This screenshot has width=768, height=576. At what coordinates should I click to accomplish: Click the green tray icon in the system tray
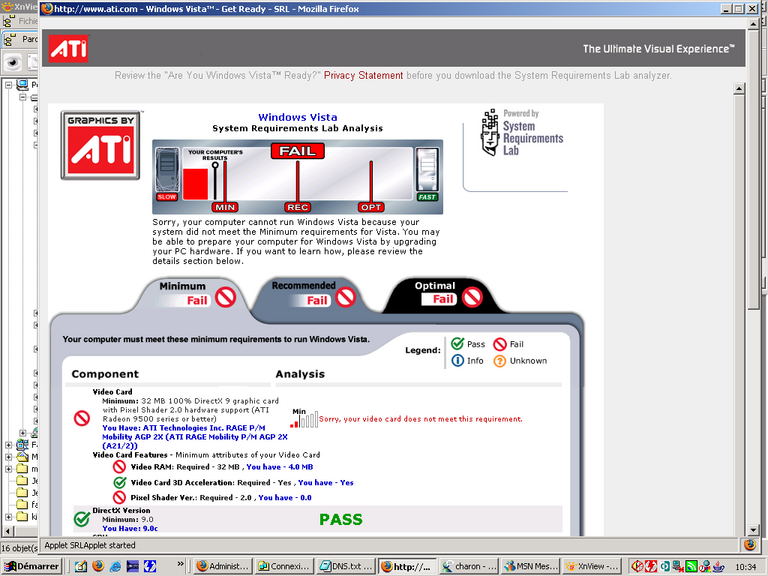pos(691,566)
